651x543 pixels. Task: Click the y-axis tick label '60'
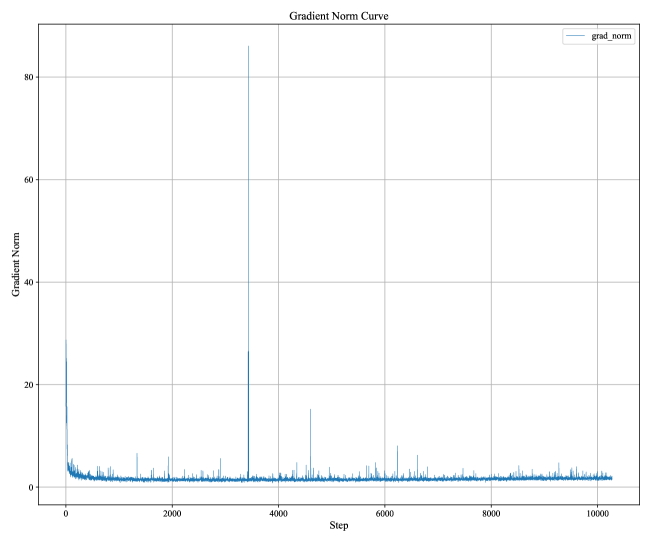(29, 180)
